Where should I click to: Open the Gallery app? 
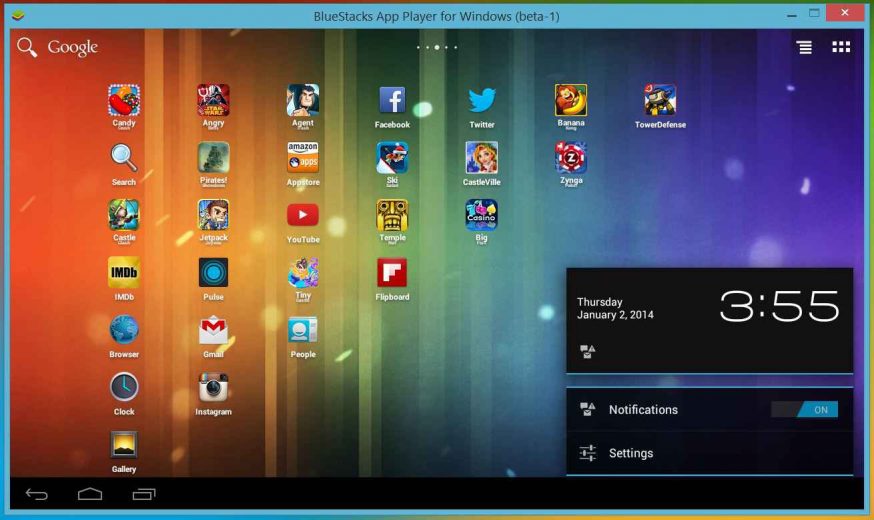tap(124, 445)
